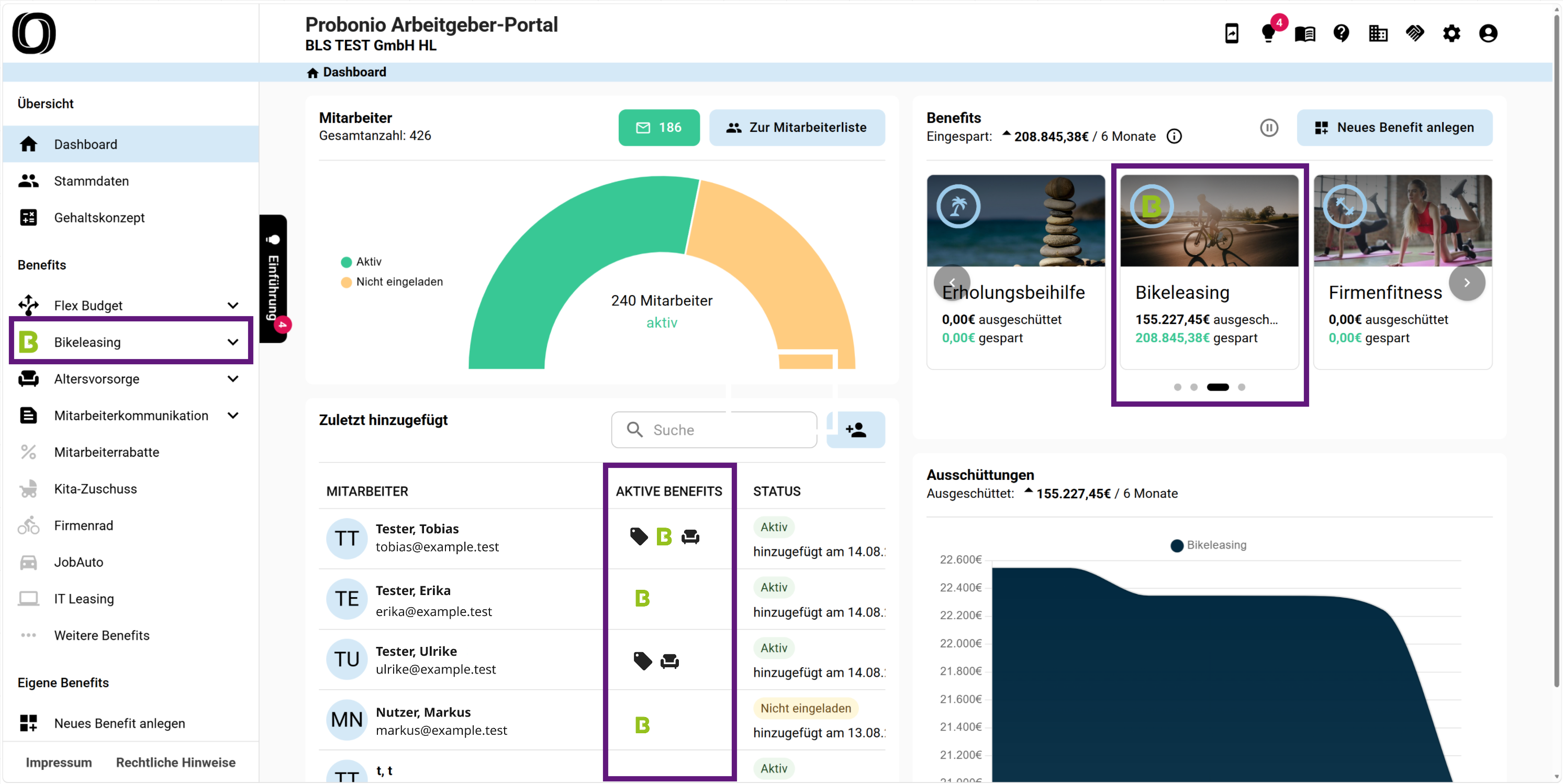Click Neues Benefit anlegen button in Benefits panel

coord(1394,127)
